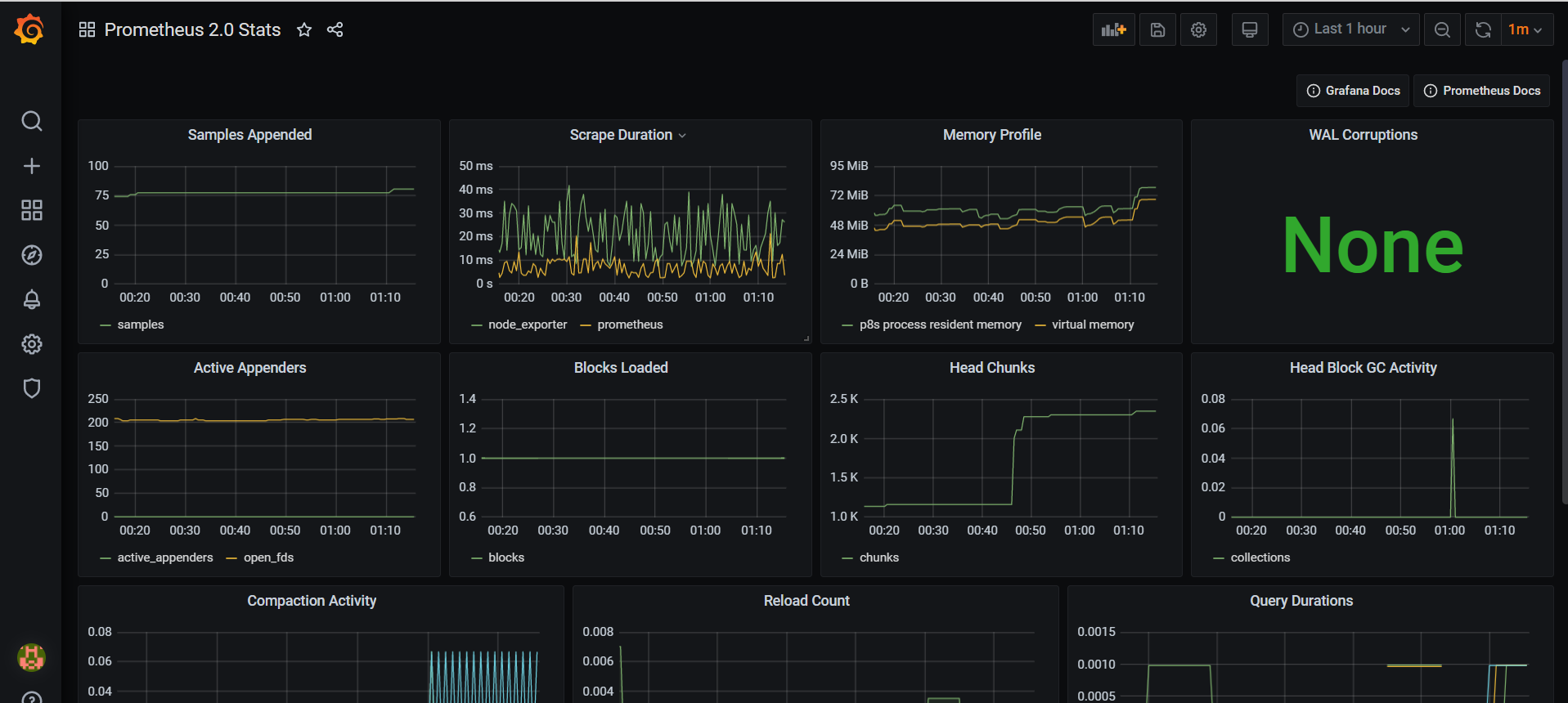Open the Prometheus Docs link
Image resolution: width=1568 pixels, height=703 pixels.
coord(1481,91)
